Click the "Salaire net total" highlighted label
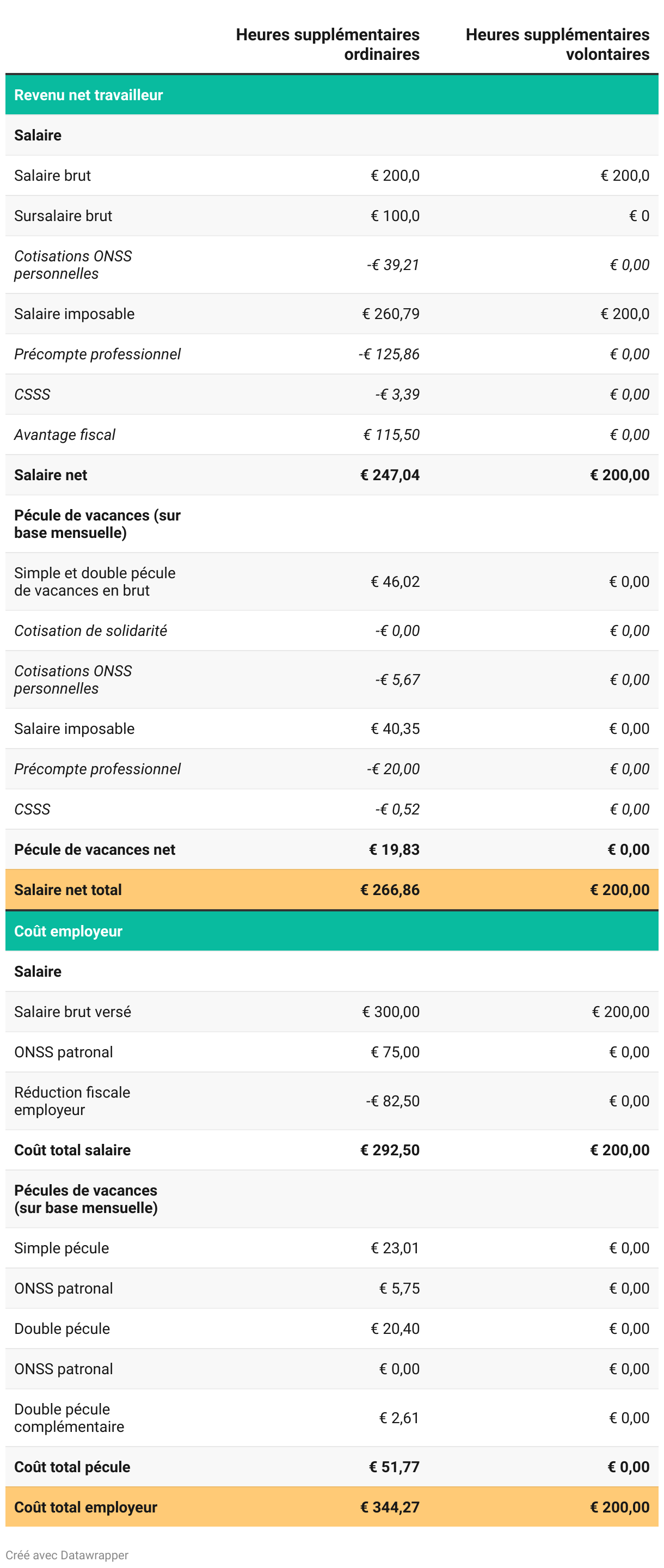Screen dimensions: 664x1568 click(67, 889)
